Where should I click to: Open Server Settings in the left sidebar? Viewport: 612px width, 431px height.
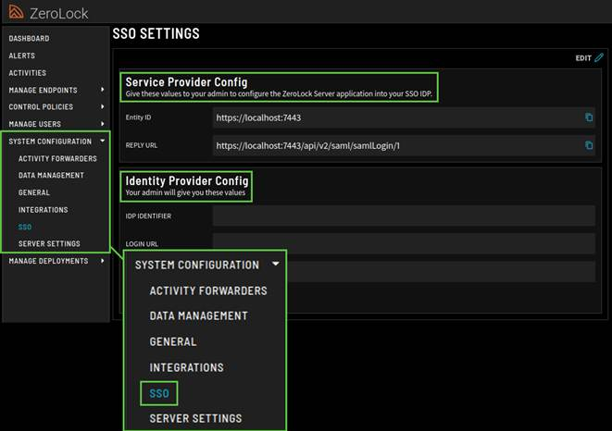[x=49, y=244]
